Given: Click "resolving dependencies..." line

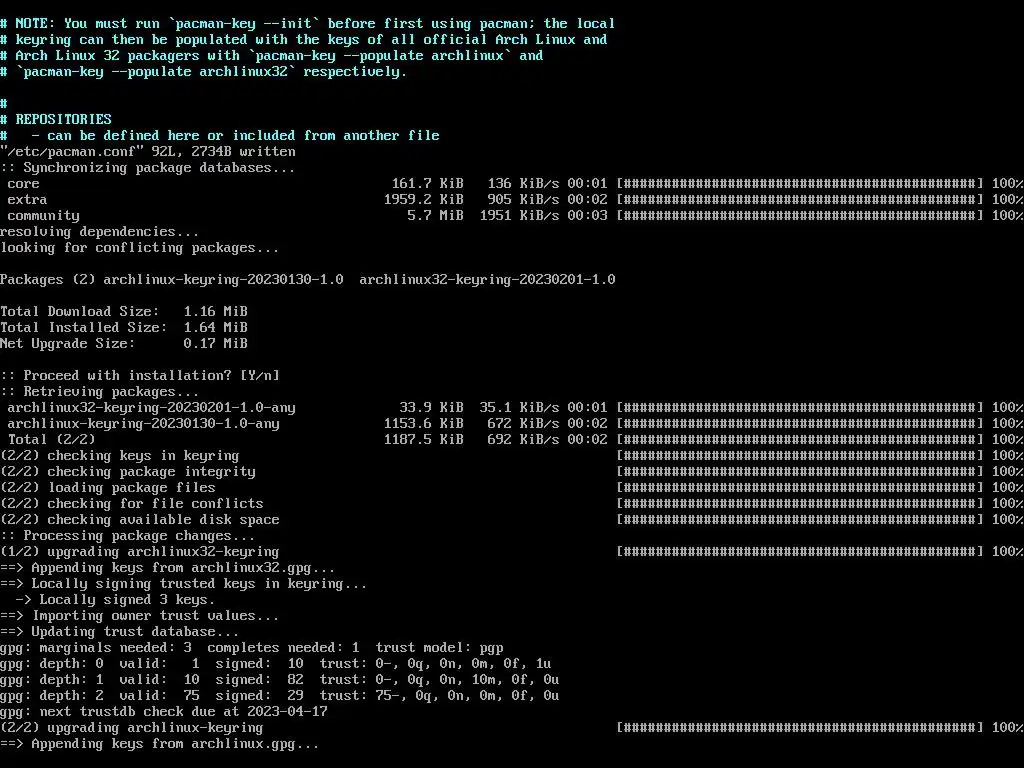Looking at the screenshot, I should [x=99, y=232].
